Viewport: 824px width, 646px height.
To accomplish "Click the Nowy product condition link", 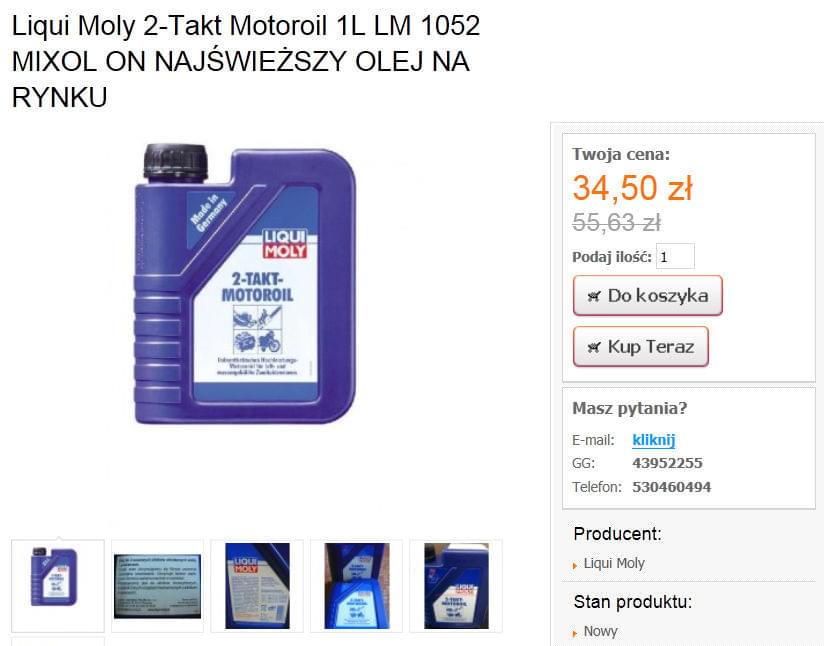I will (x=600, y=631).
